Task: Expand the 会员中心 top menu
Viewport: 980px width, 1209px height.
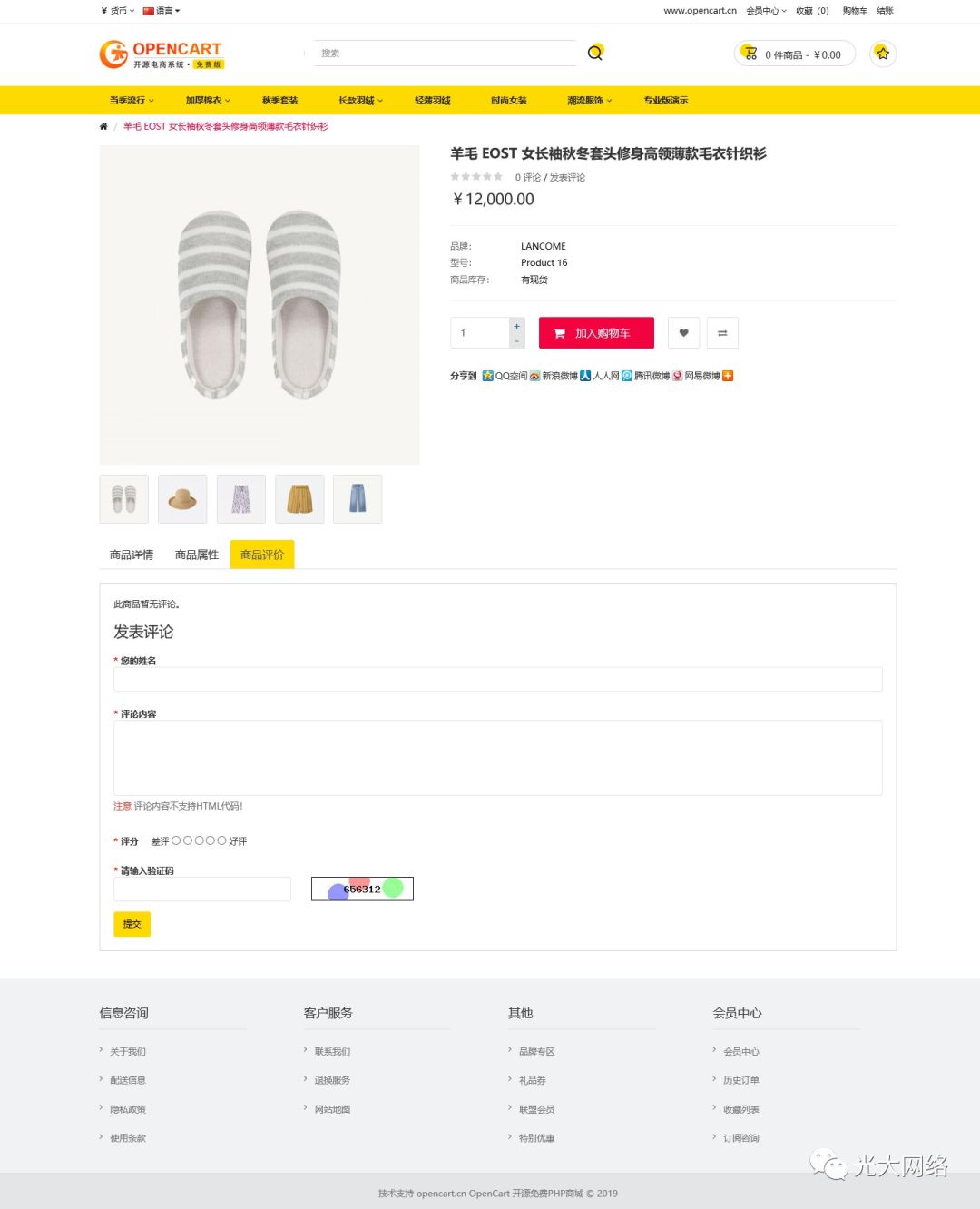Action: [766, 11]
